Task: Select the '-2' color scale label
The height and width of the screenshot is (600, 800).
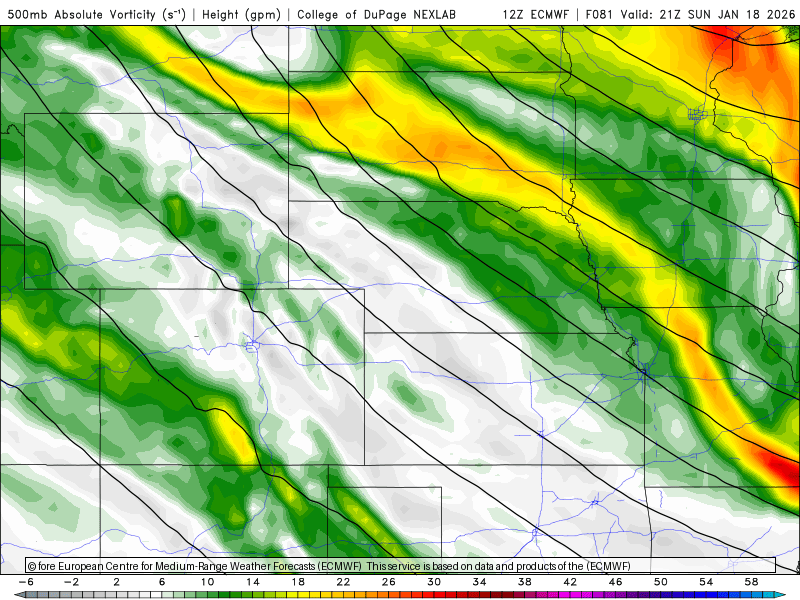Action: 71,582
